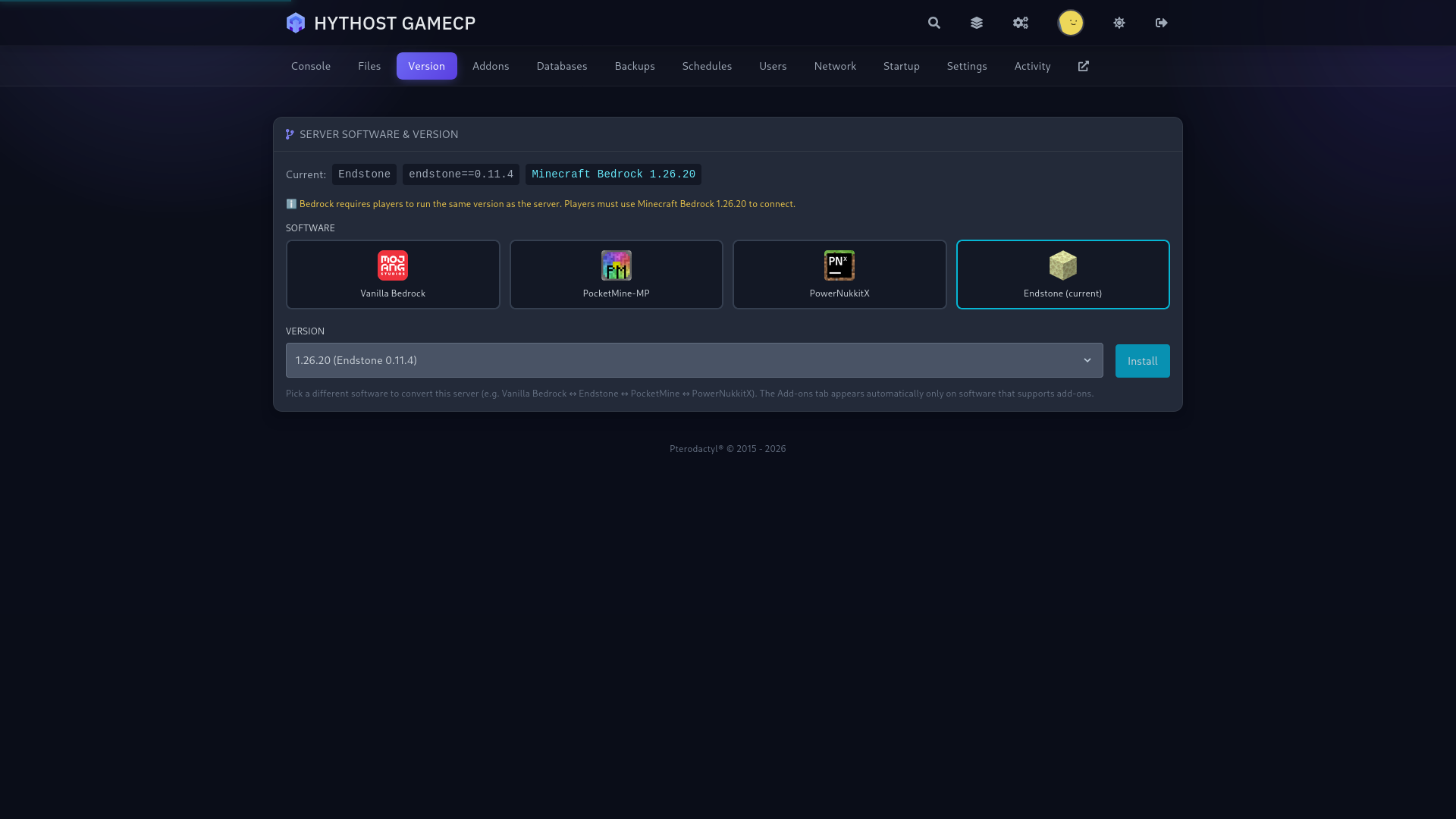Expand the version list chevron arrow
The width and height of the screenshot is (1456, 819).
point(1087,360)
